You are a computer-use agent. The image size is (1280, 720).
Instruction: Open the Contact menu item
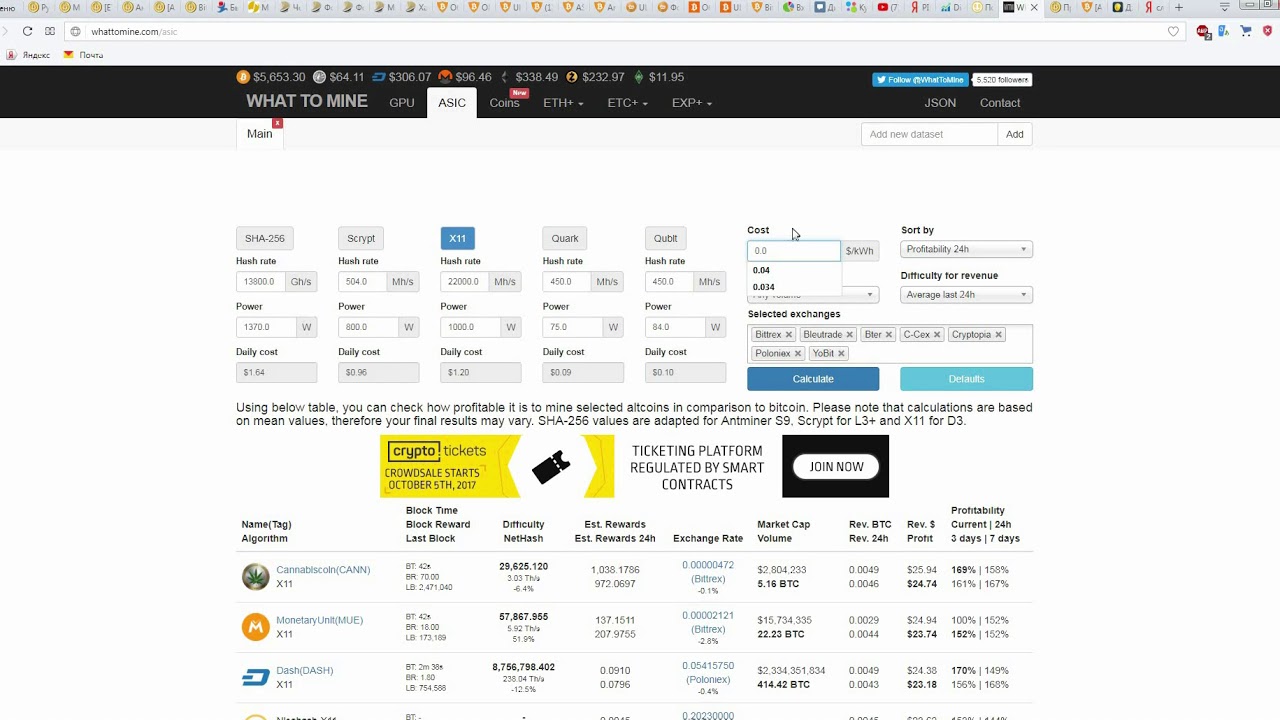(1000, 103)
